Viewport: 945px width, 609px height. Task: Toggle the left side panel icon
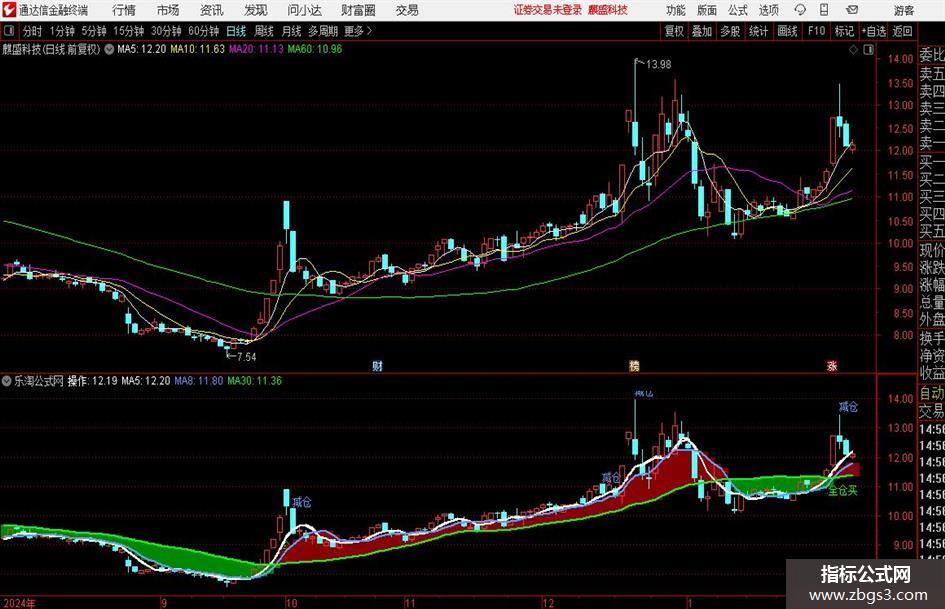click(9, 31)
